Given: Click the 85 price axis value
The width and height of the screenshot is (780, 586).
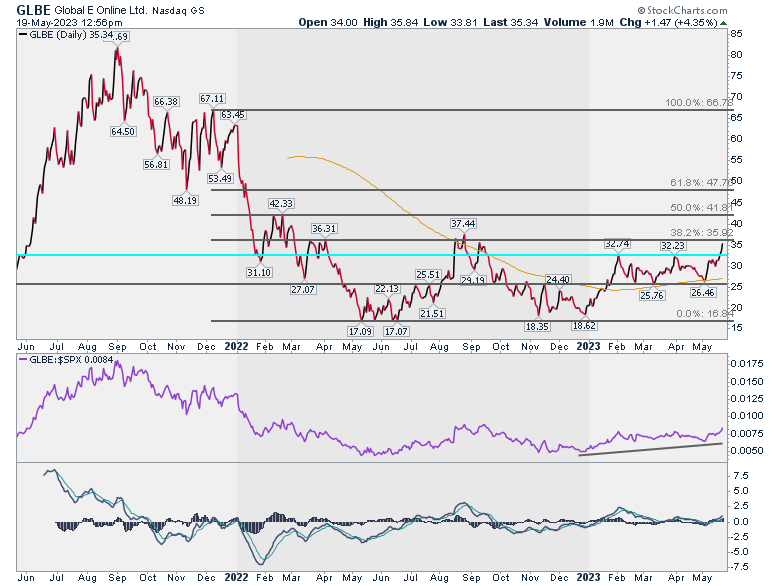Looking at the screenshot, I should tap(736, 34).
